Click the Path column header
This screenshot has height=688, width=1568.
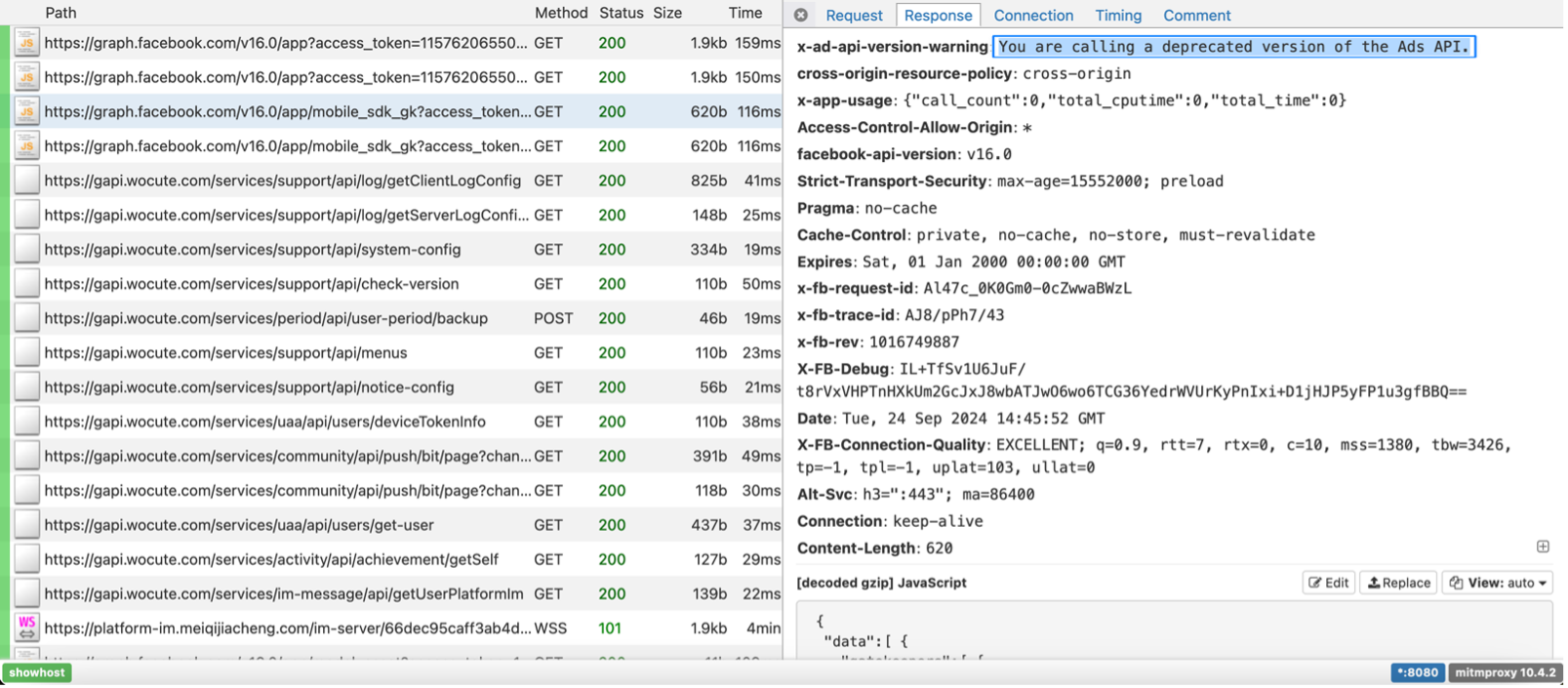tap(60, 13)
